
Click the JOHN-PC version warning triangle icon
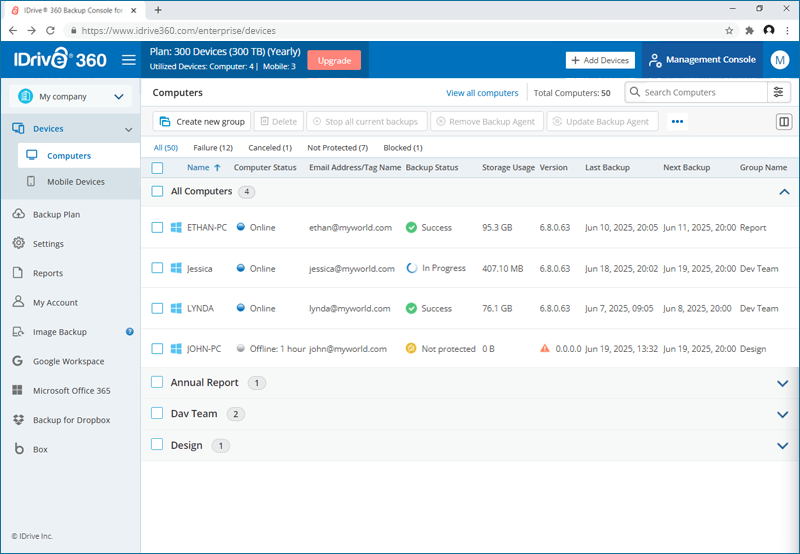pyautogui.click(x=545, y=348)
